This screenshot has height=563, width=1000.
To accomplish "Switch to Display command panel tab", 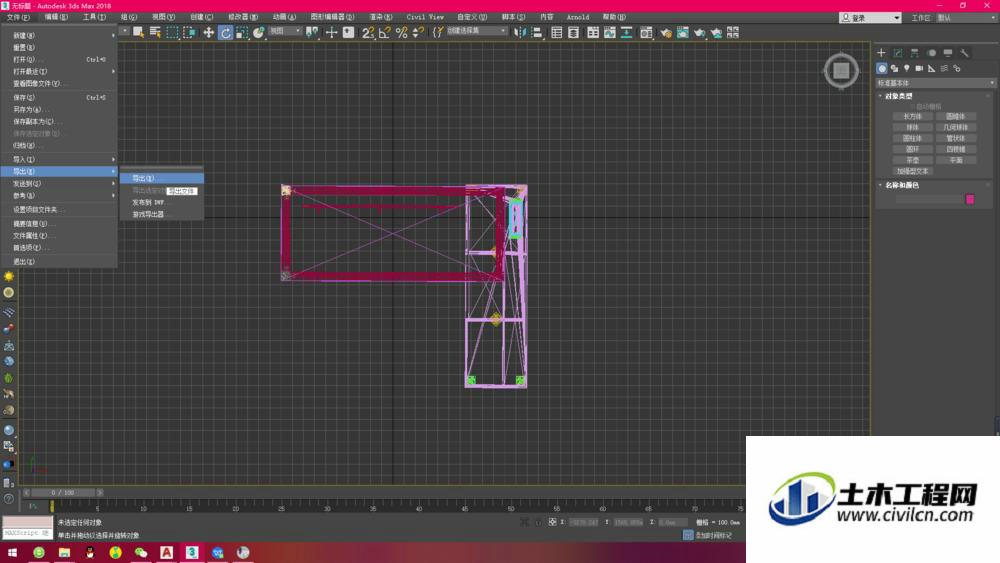I will coord(948,53).
